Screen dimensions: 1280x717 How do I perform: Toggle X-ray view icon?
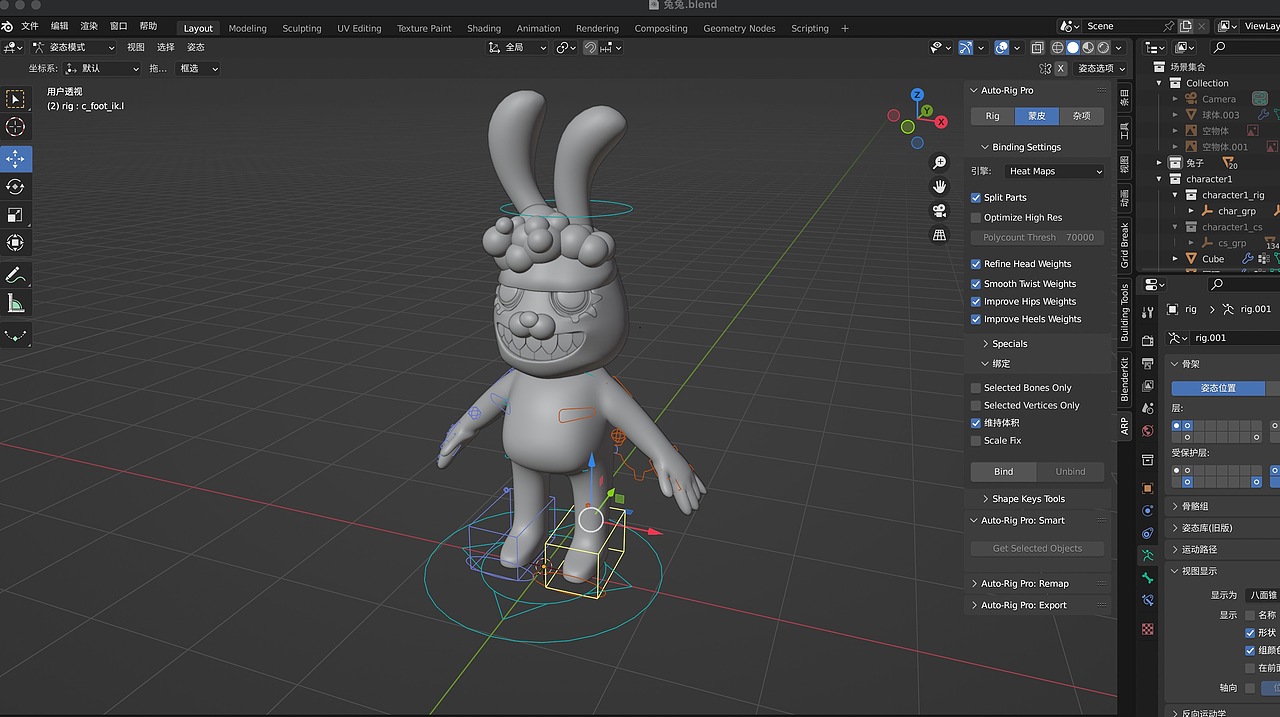pos(1037,47)
